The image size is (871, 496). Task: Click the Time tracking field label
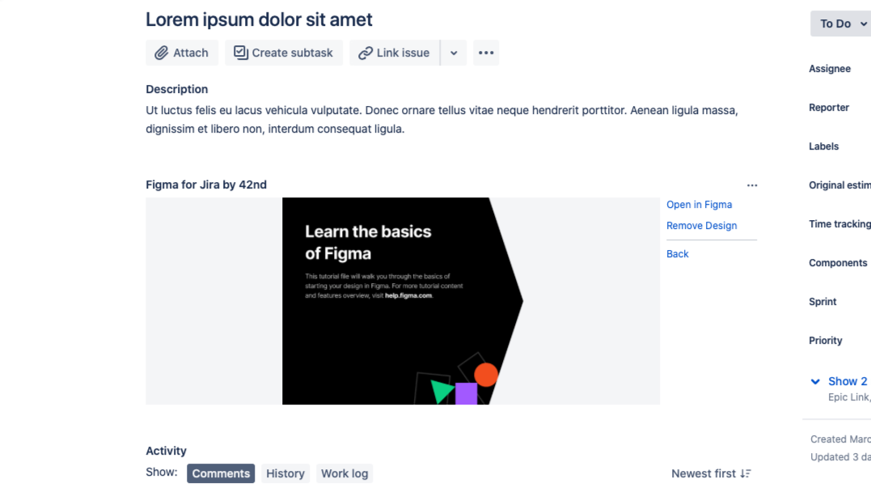click(x=839, y=224)
